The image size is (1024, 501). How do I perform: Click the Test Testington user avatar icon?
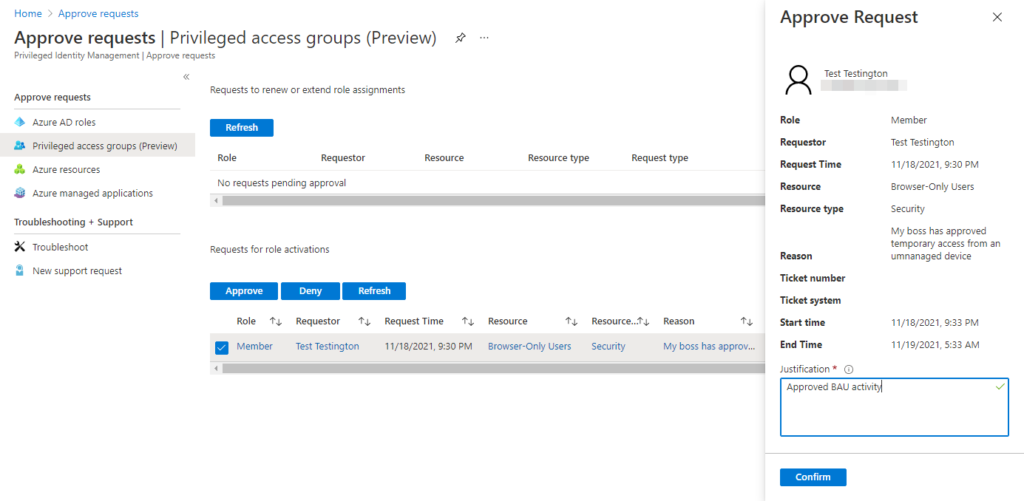coord(798,80)
